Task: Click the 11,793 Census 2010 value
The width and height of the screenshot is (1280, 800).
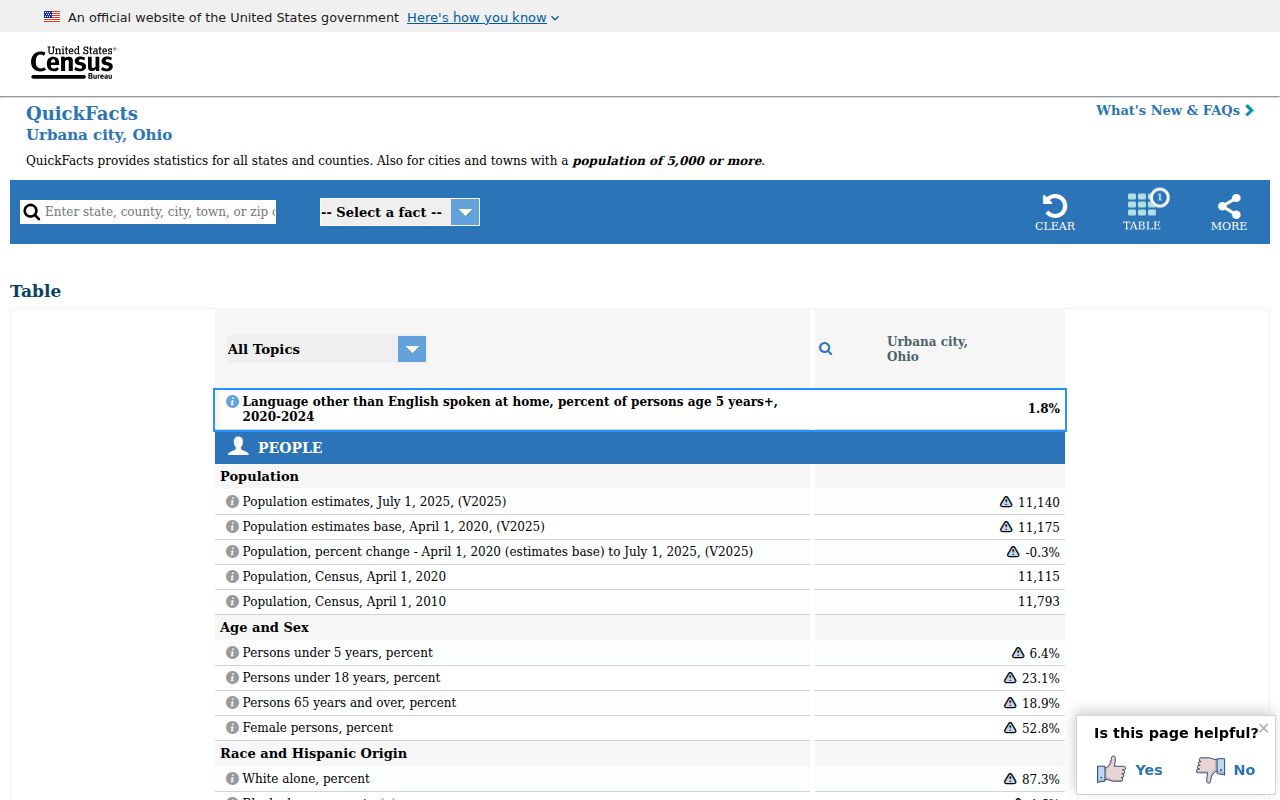Action: point(1039,602)
